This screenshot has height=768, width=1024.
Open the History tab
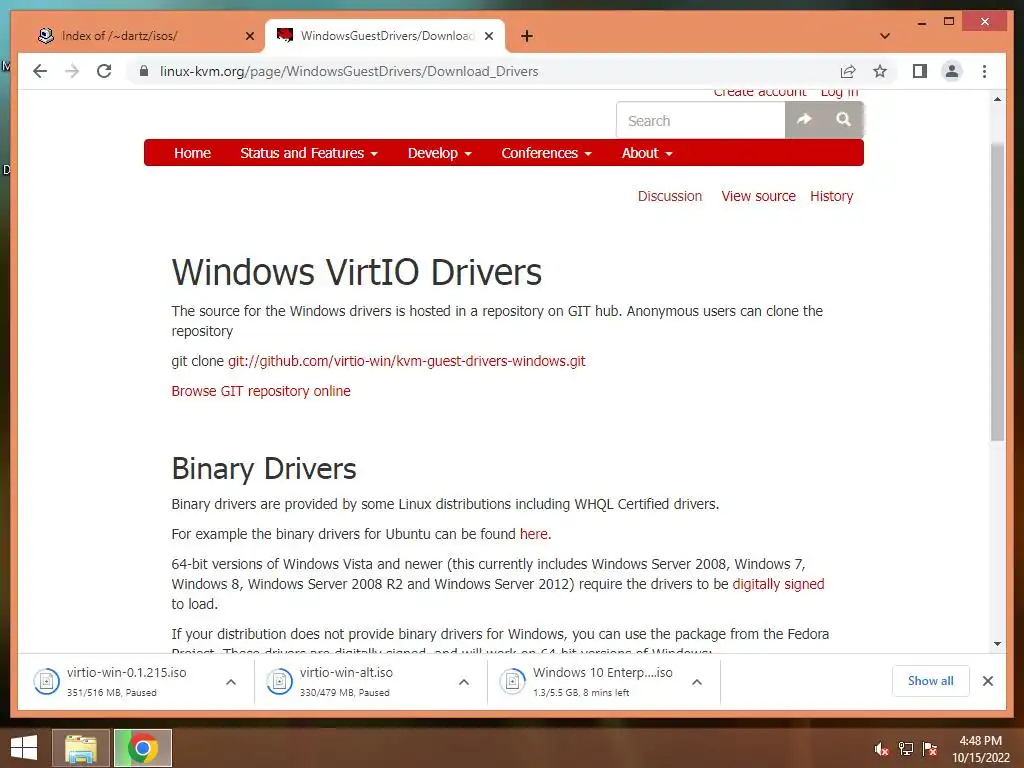tap(831, 196)
